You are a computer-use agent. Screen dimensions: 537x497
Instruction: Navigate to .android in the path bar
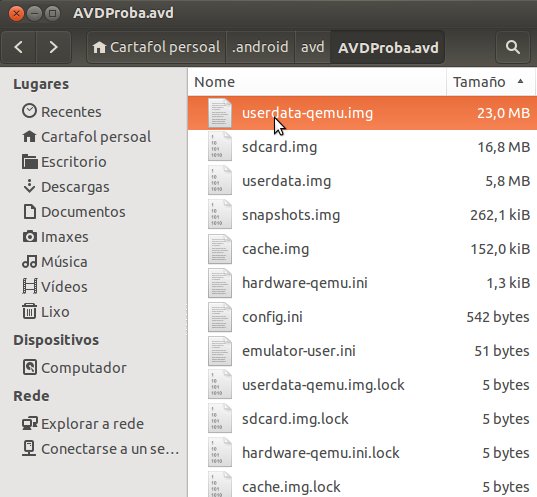pos(260,47)
